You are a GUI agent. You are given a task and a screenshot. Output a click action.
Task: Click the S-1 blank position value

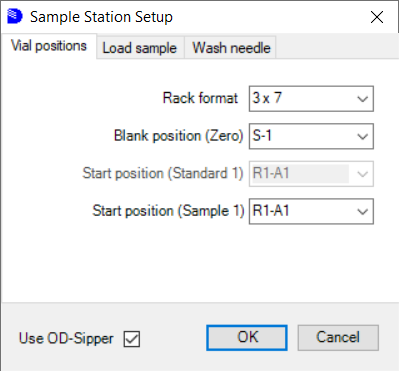pyautogui.click(x=262, y=136)
